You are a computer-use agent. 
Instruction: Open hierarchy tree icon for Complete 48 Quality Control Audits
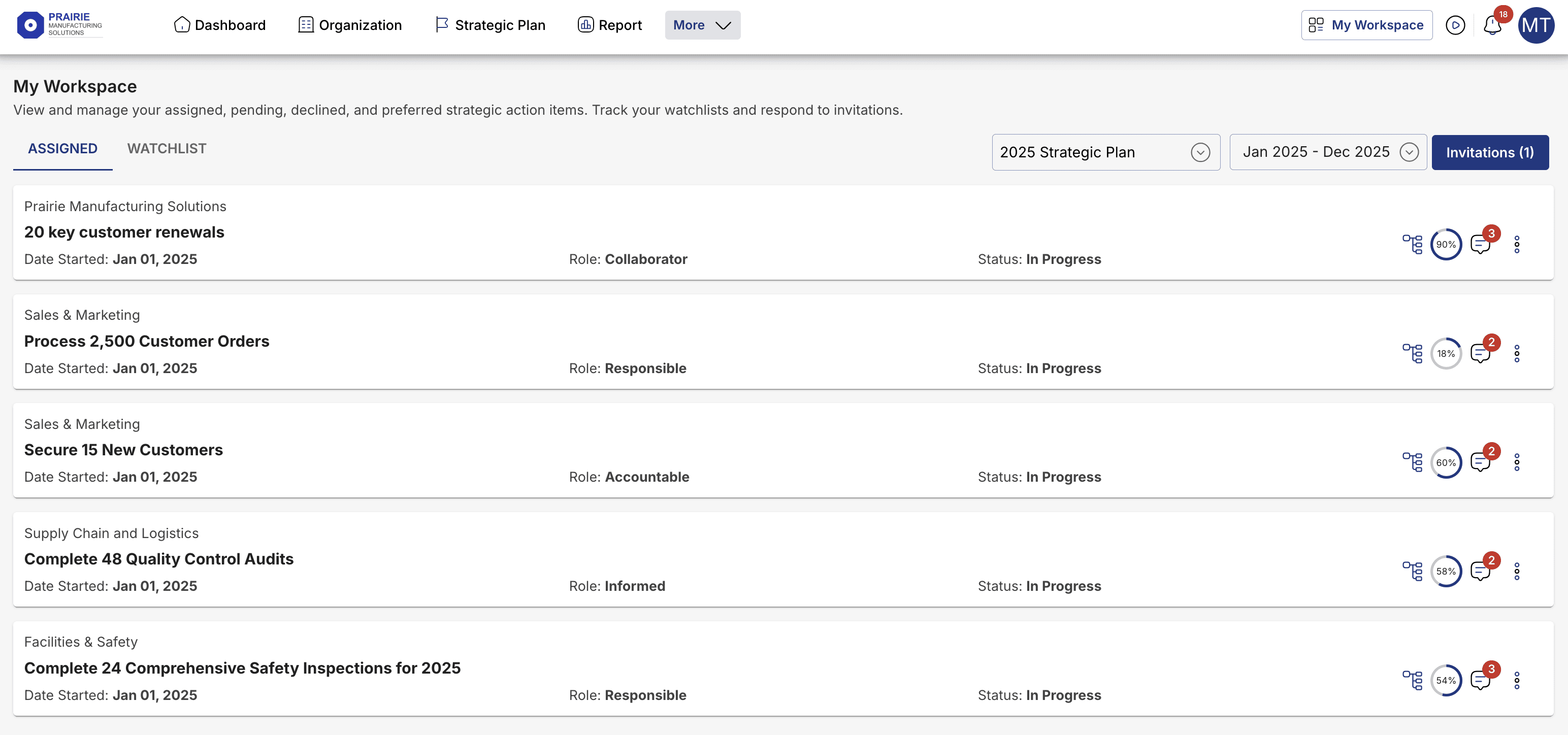click(1412, 572)
